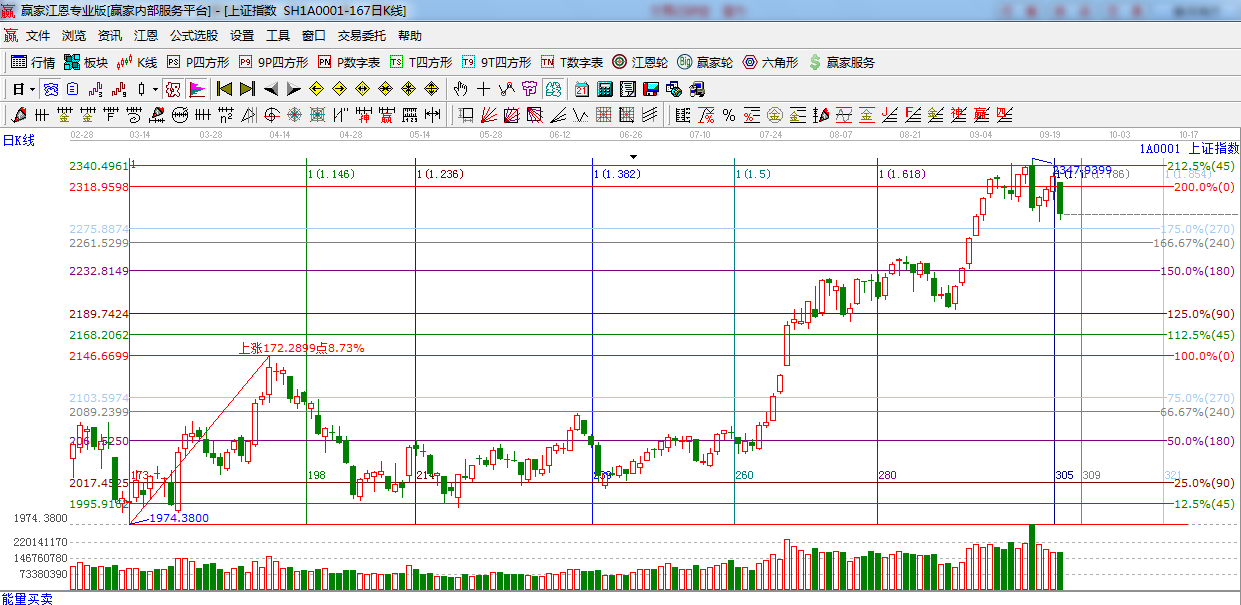Viewport: 1241px width, 605px height.
Task: Expand the 日 period dropdown arrow
Action: tap(32, 89)
